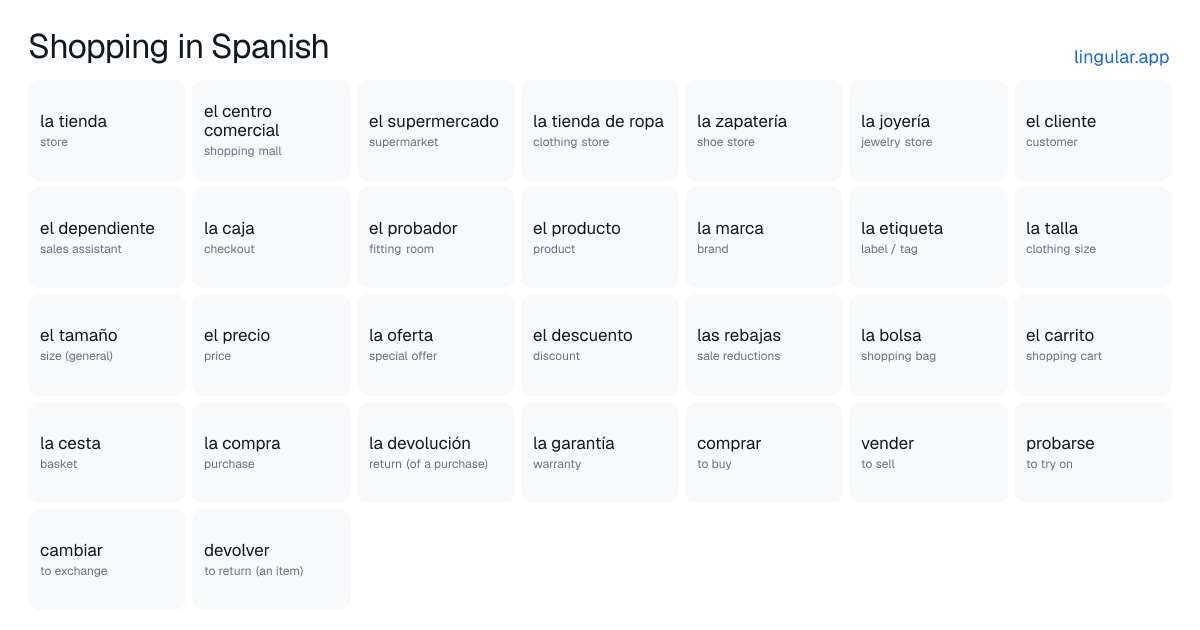Click the "el precio" price card
Viewport: 1200px width, 630px height.
pos(271,345)
